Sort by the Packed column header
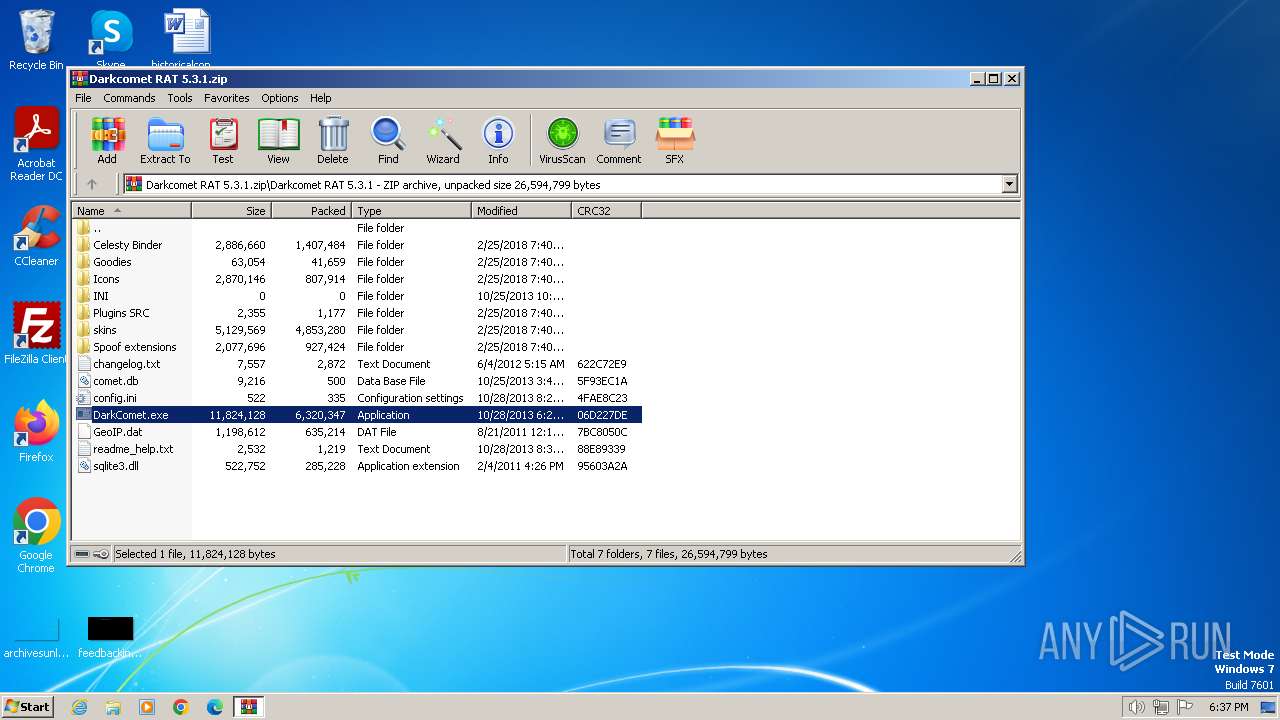Viewport: 1280px width, 720px height. [311, 211]
